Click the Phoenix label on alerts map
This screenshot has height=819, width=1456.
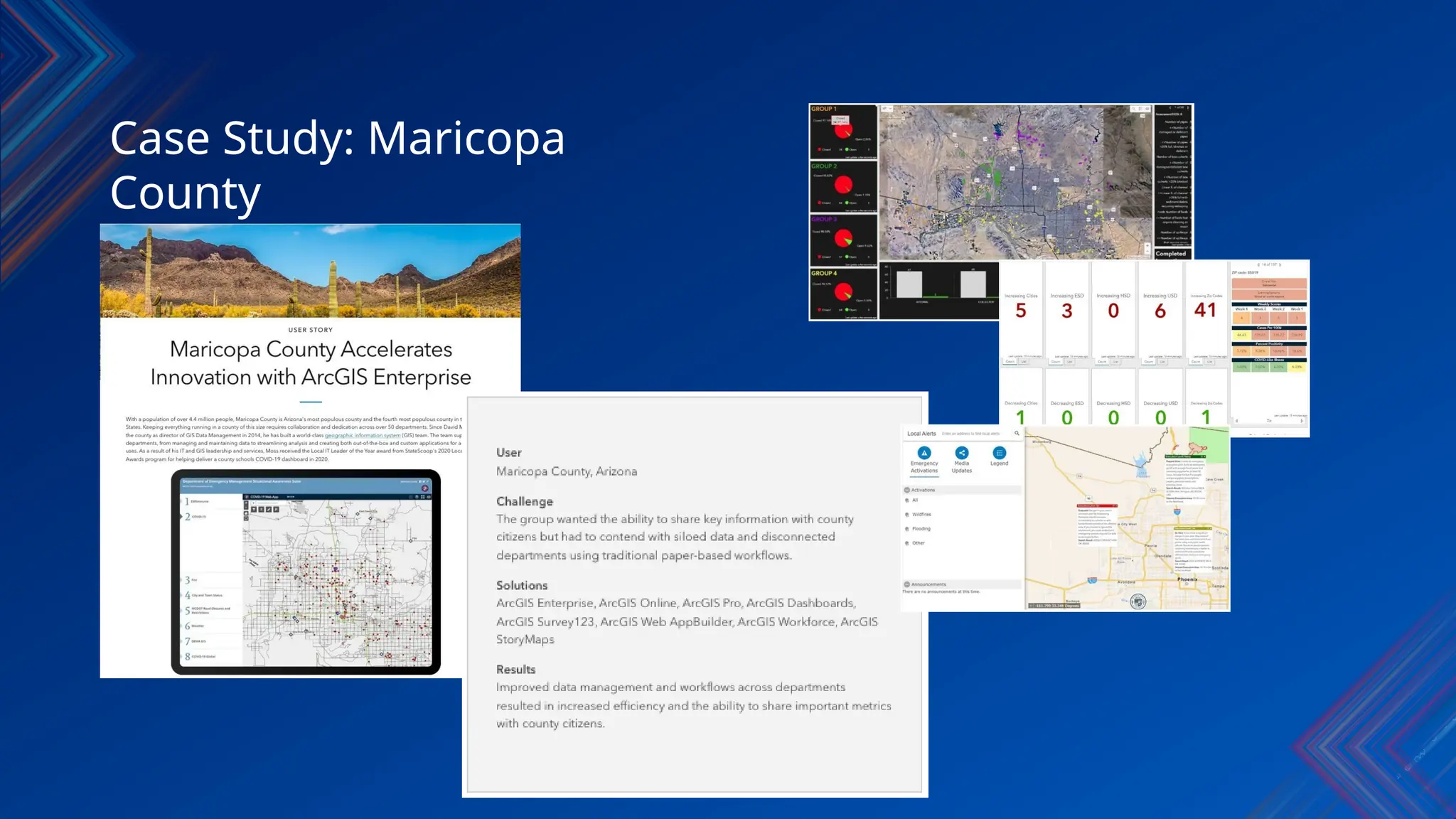pyautogui.click(x=1187, y=579)
